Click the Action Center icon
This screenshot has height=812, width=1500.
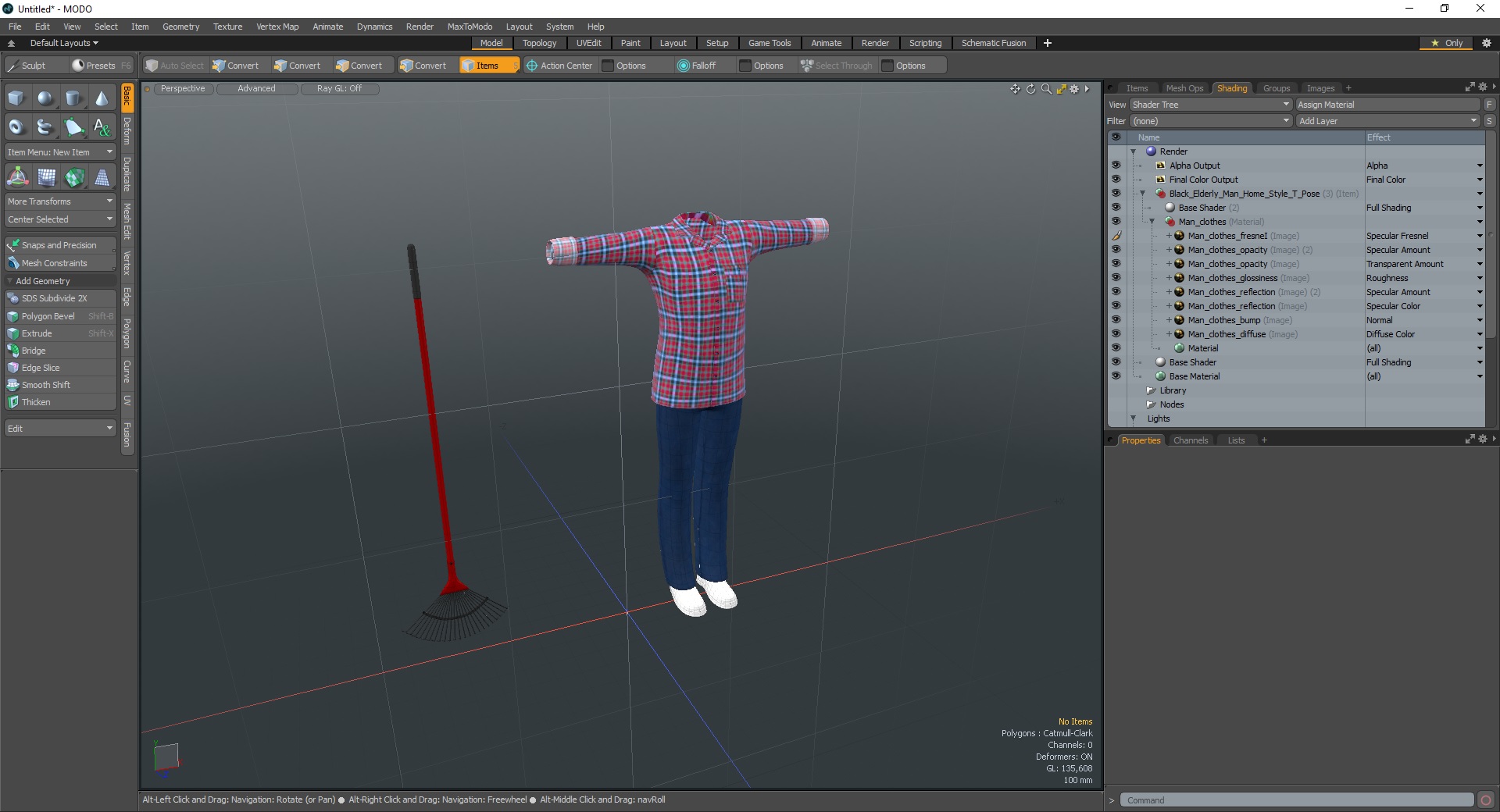[x=532, y=66]
